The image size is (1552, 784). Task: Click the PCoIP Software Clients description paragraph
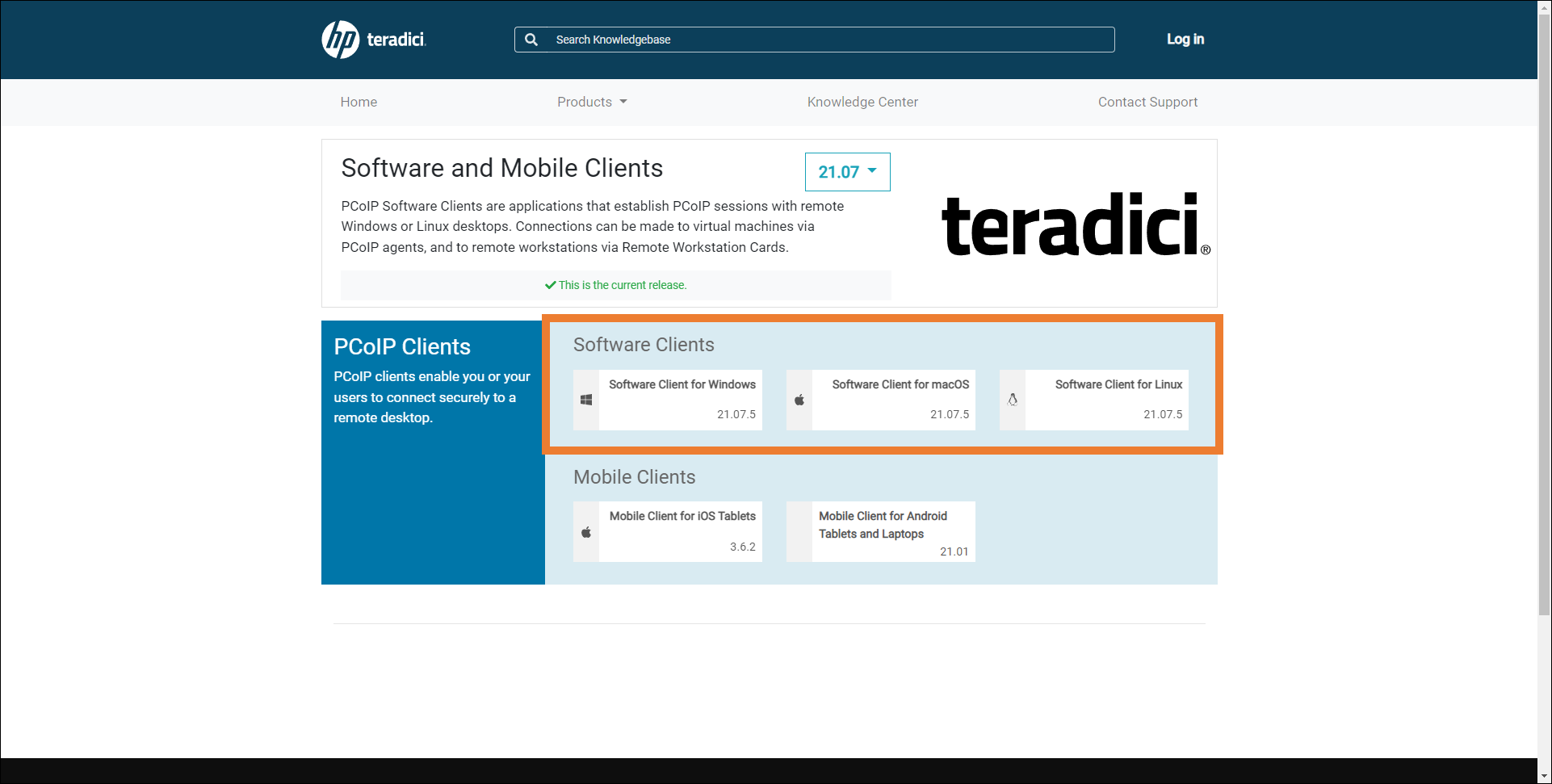[x=593, y=227]
